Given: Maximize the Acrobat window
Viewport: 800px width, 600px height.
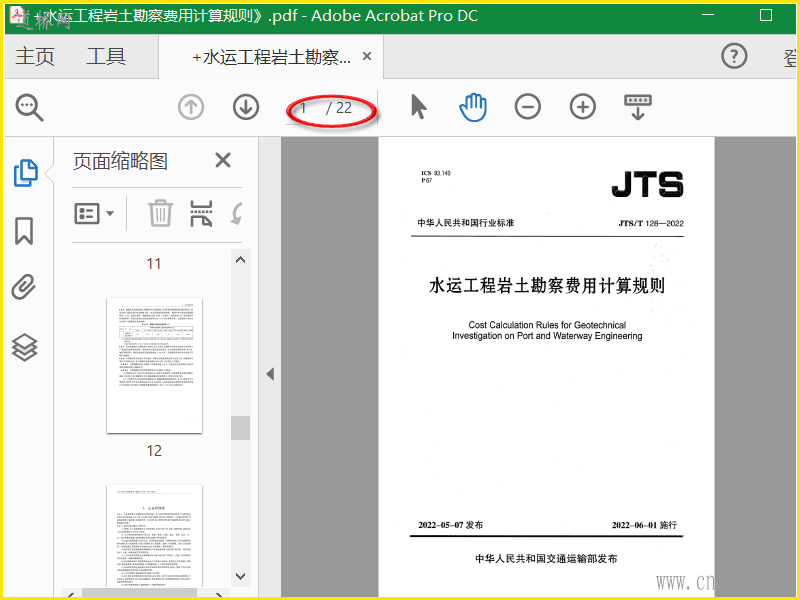Looking at the screenshot, I should pos(766,15).
